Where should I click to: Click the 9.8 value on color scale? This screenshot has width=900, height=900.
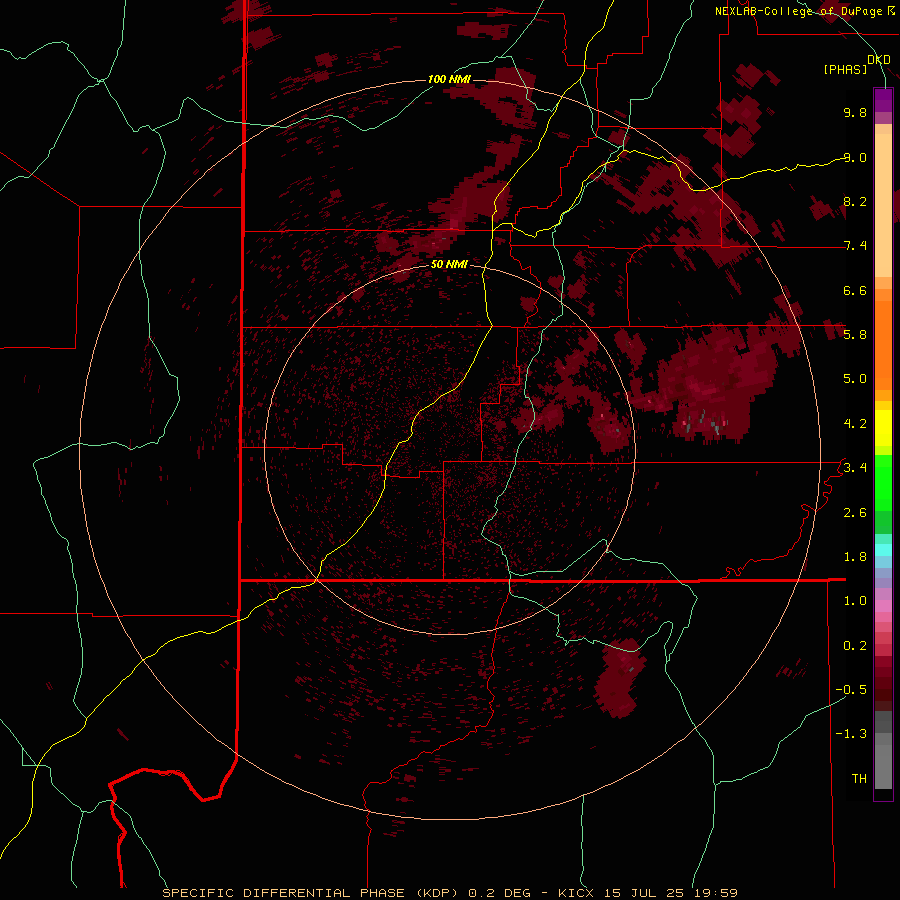click(855, 112)
